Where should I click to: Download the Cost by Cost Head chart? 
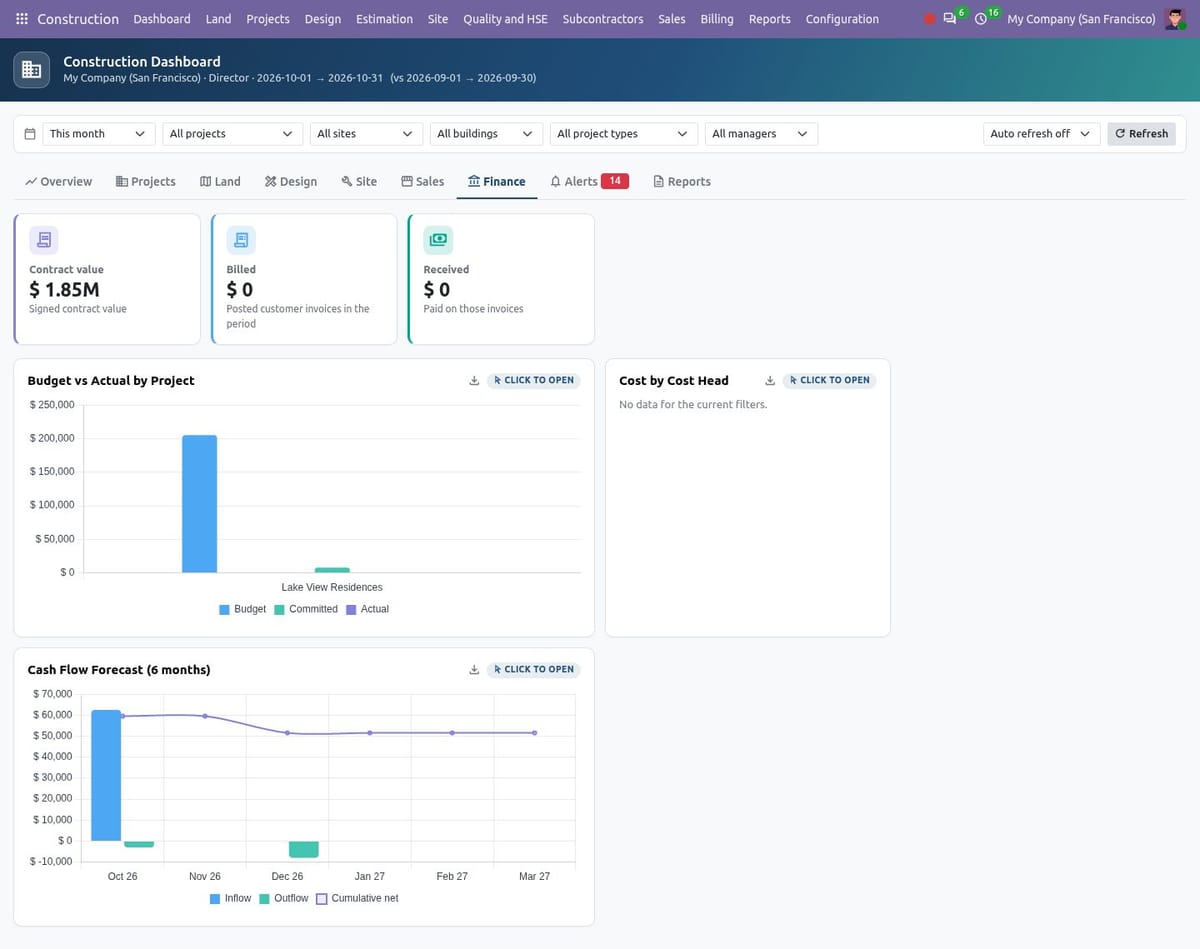click(x=770, y=381)
